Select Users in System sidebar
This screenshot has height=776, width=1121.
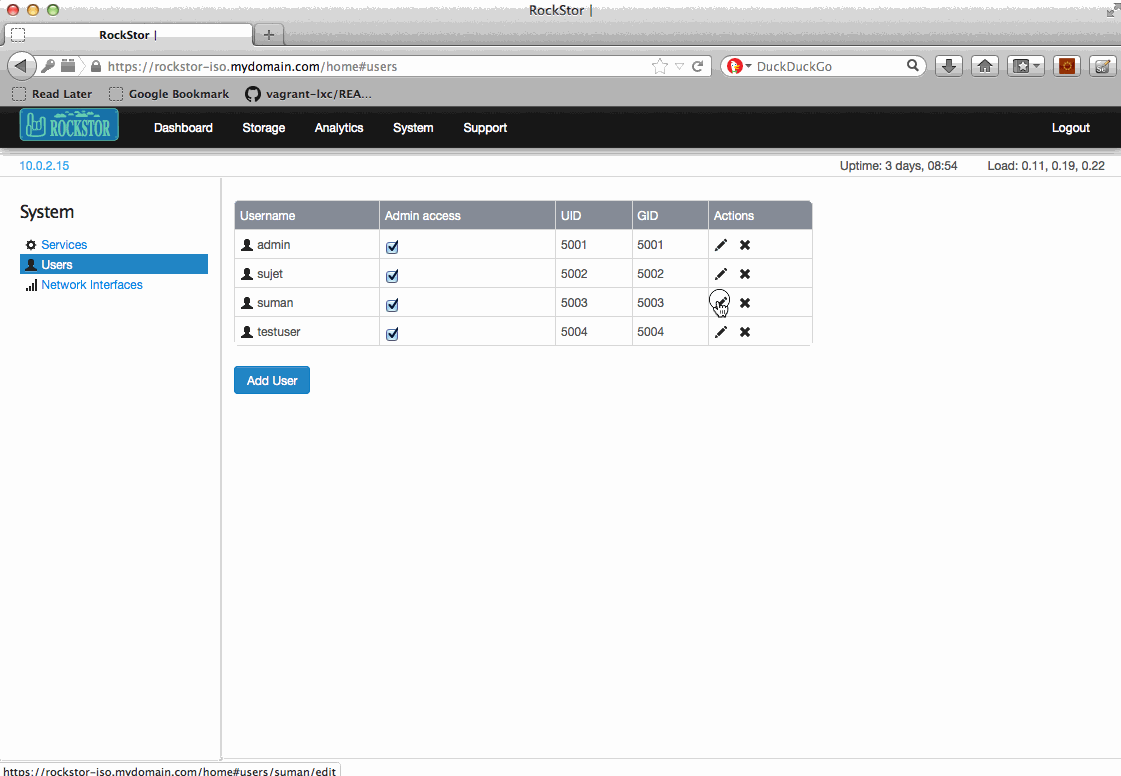[x=114, y=265]
